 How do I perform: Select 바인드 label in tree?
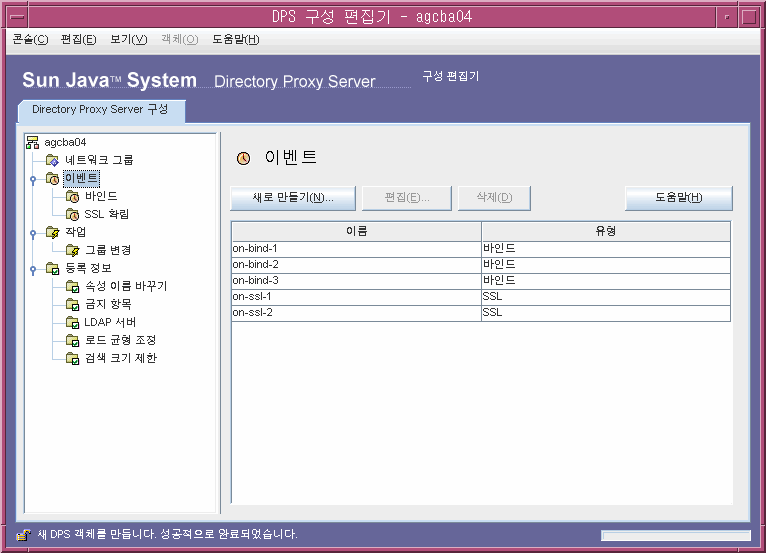click(101, 196)
